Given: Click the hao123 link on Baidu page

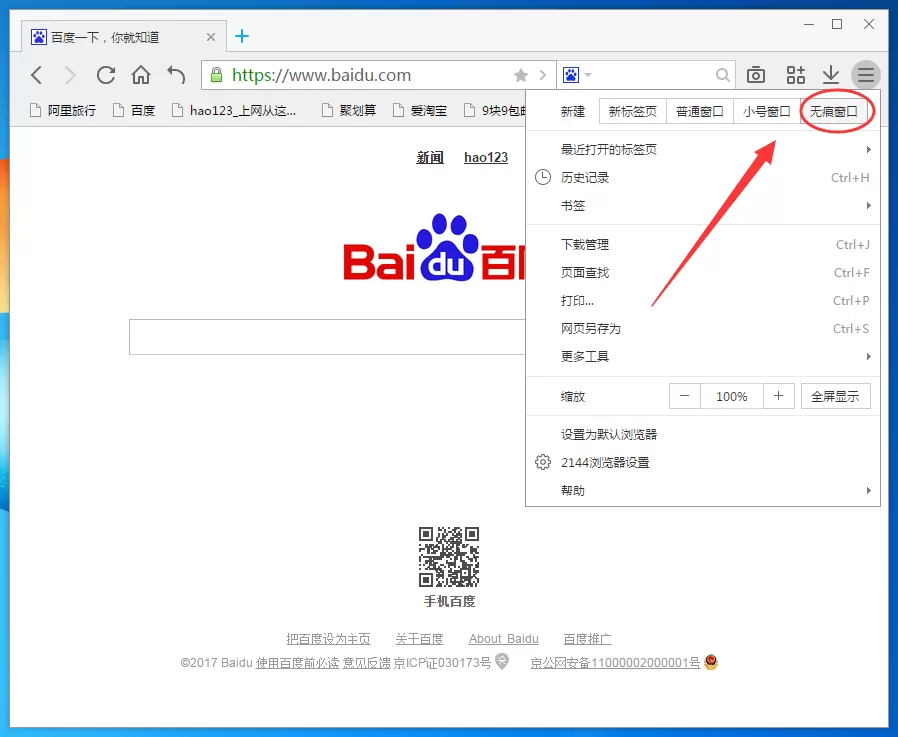Looking at the screenshot, I should click(486, 157).
